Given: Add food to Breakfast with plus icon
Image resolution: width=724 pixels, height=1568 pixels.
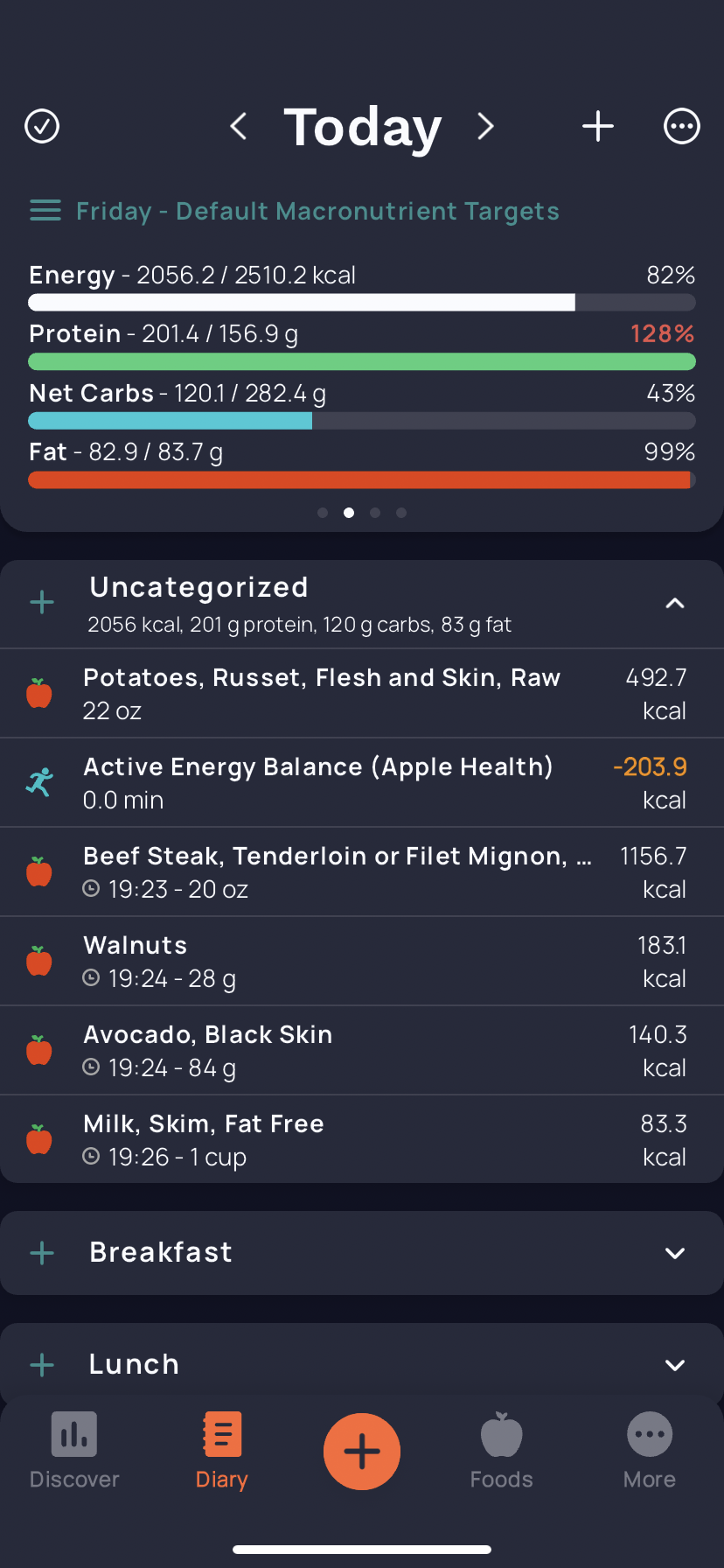Looking at the screenshot, I should point(42,1253).
